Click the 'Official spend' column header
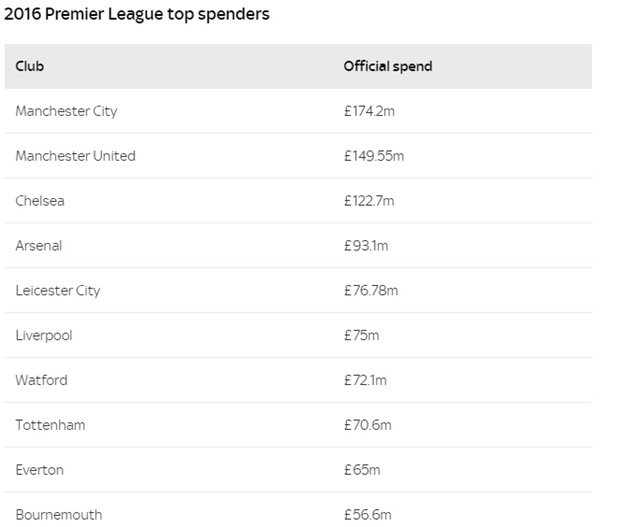 [x=388, y=66]
